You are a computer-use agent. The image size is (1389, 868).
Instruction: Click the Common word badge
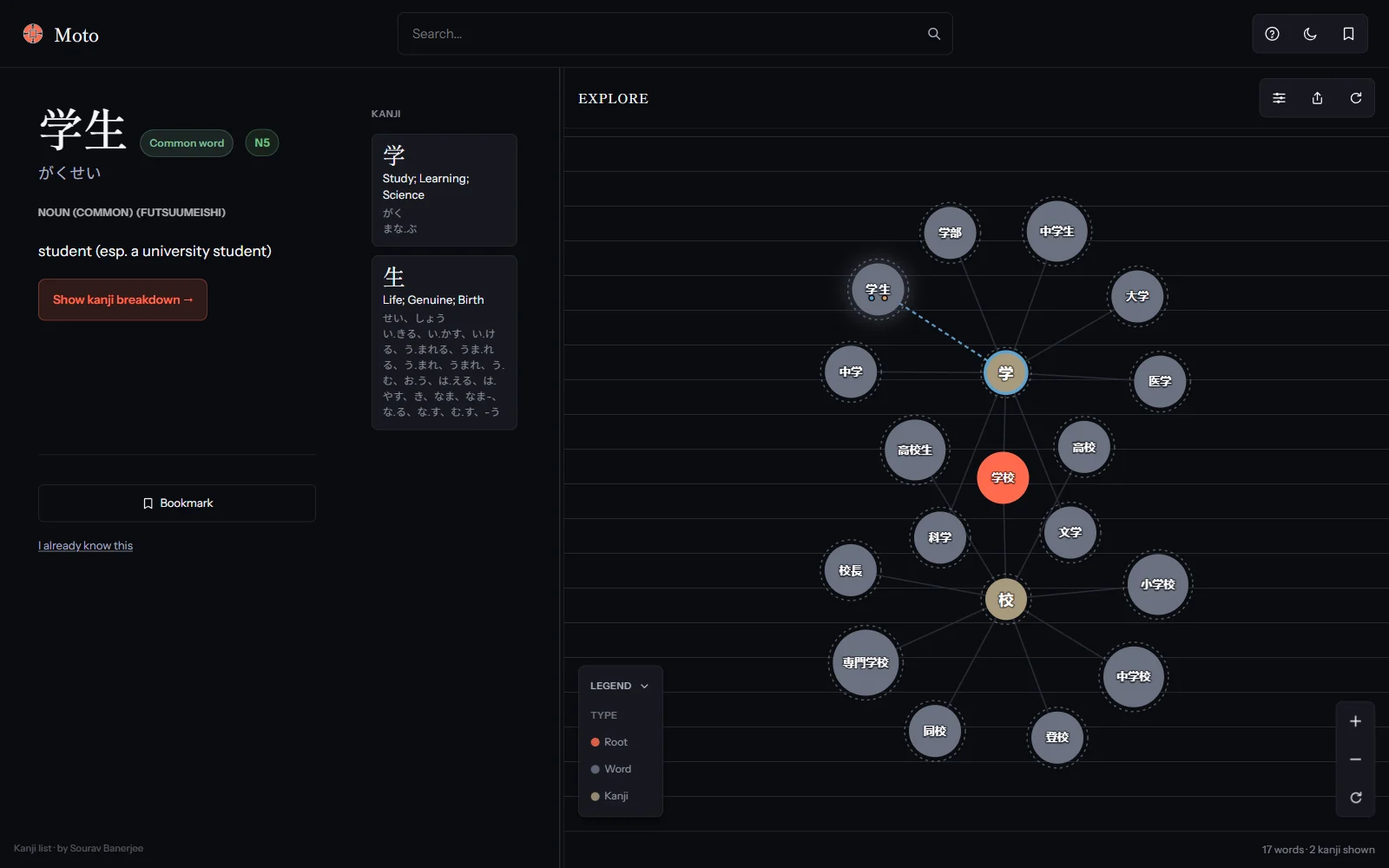187,143
